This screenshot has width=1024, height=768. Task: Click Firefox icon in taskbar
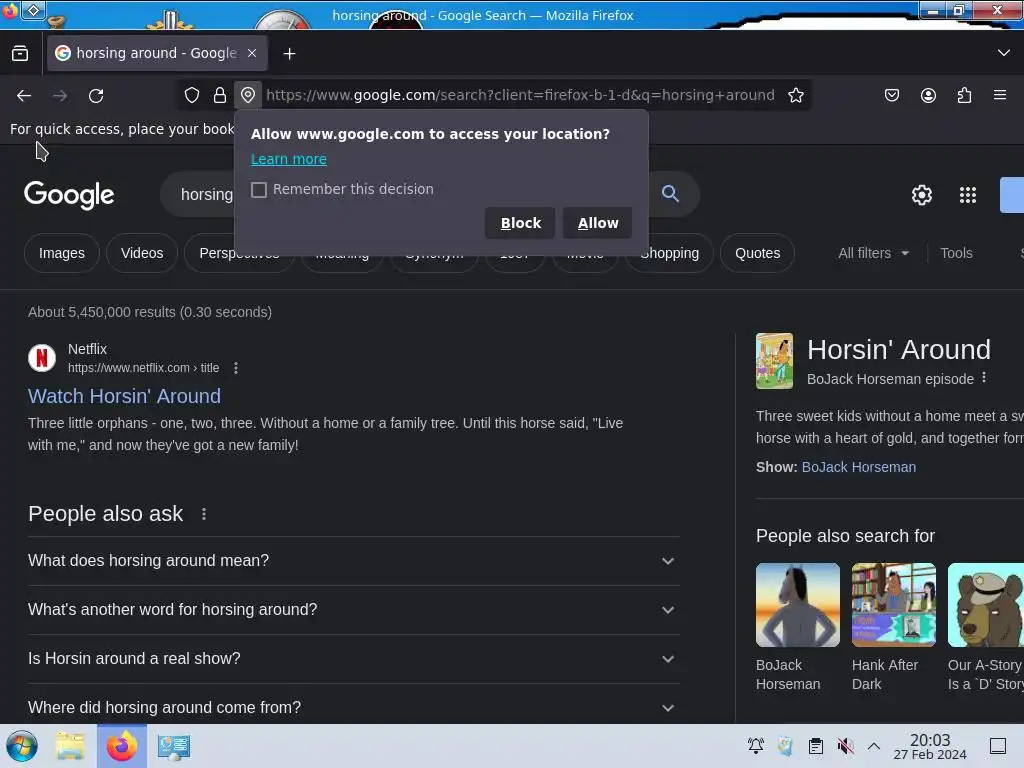coord(122,746)
